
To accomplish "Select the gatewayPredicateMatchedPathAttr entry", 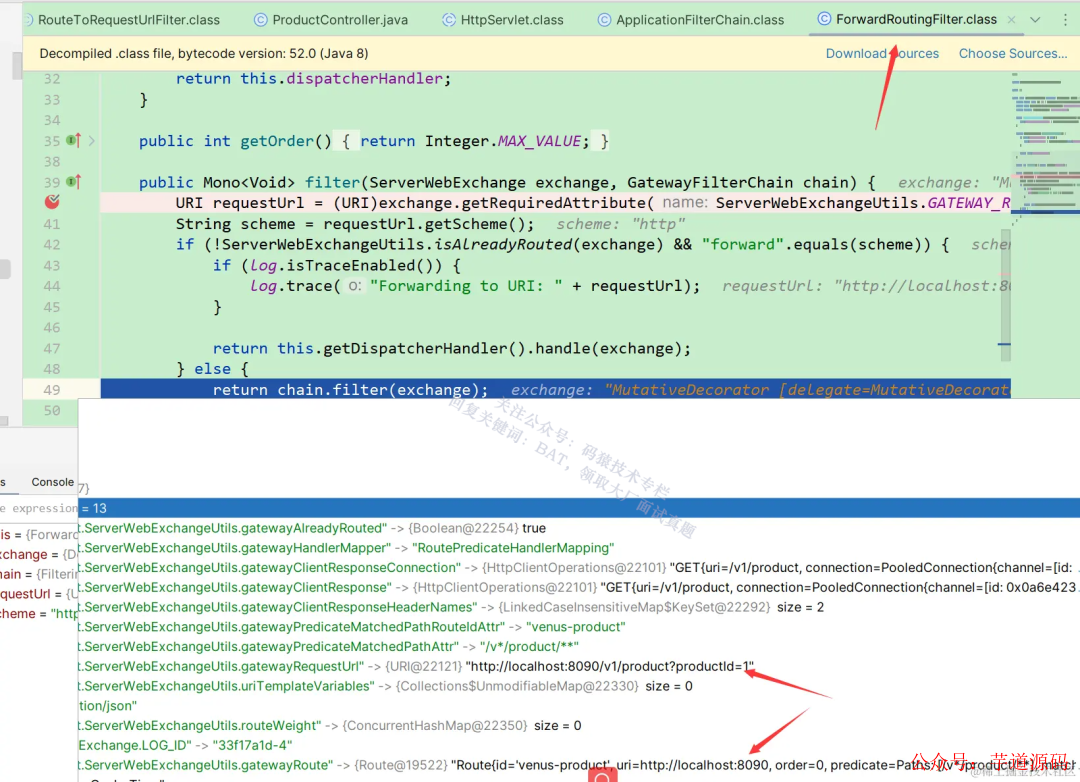I will point(329,646).
